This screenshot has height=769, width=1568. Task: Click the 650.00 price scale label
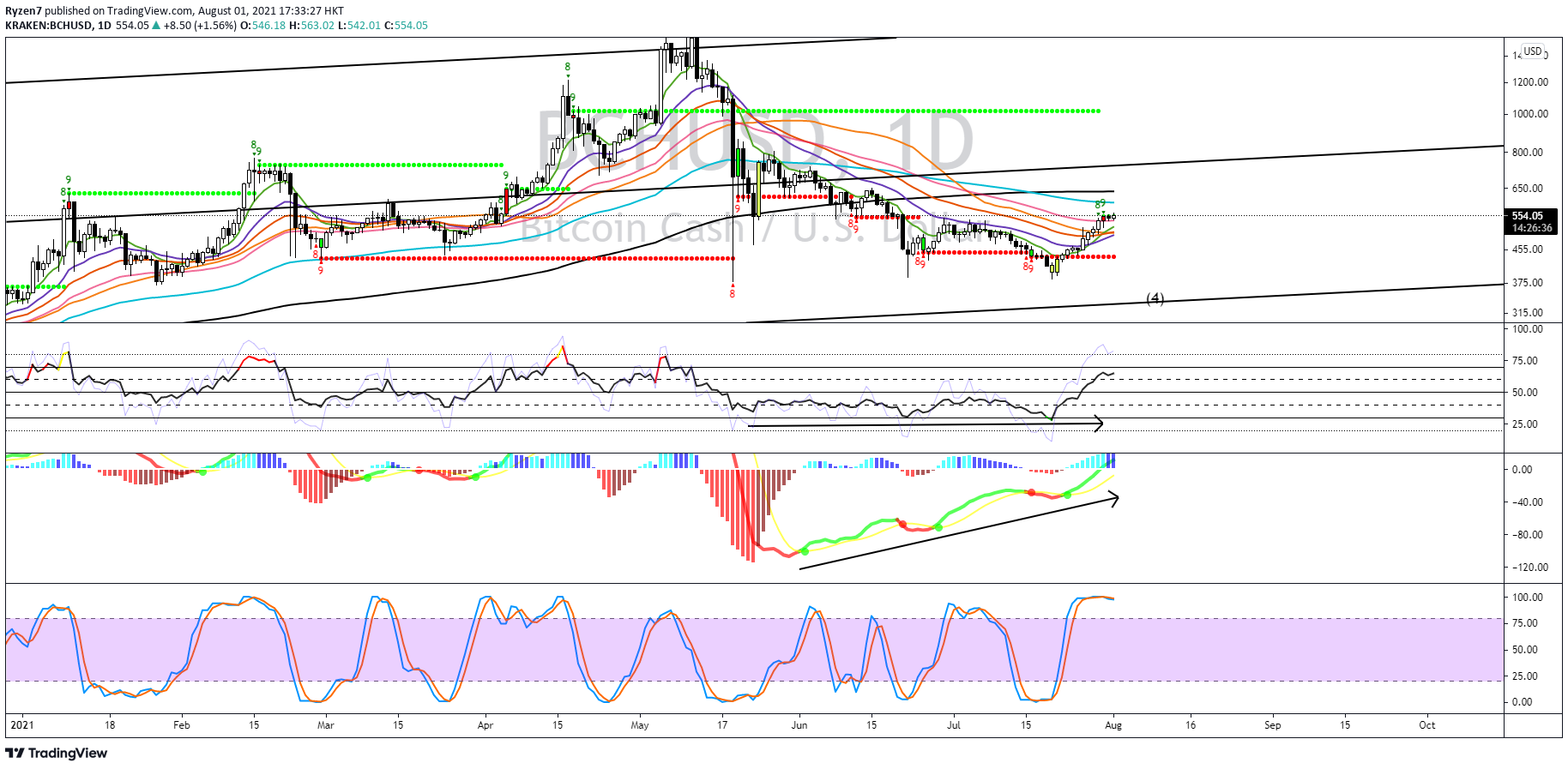click(x=1528, y=188)
